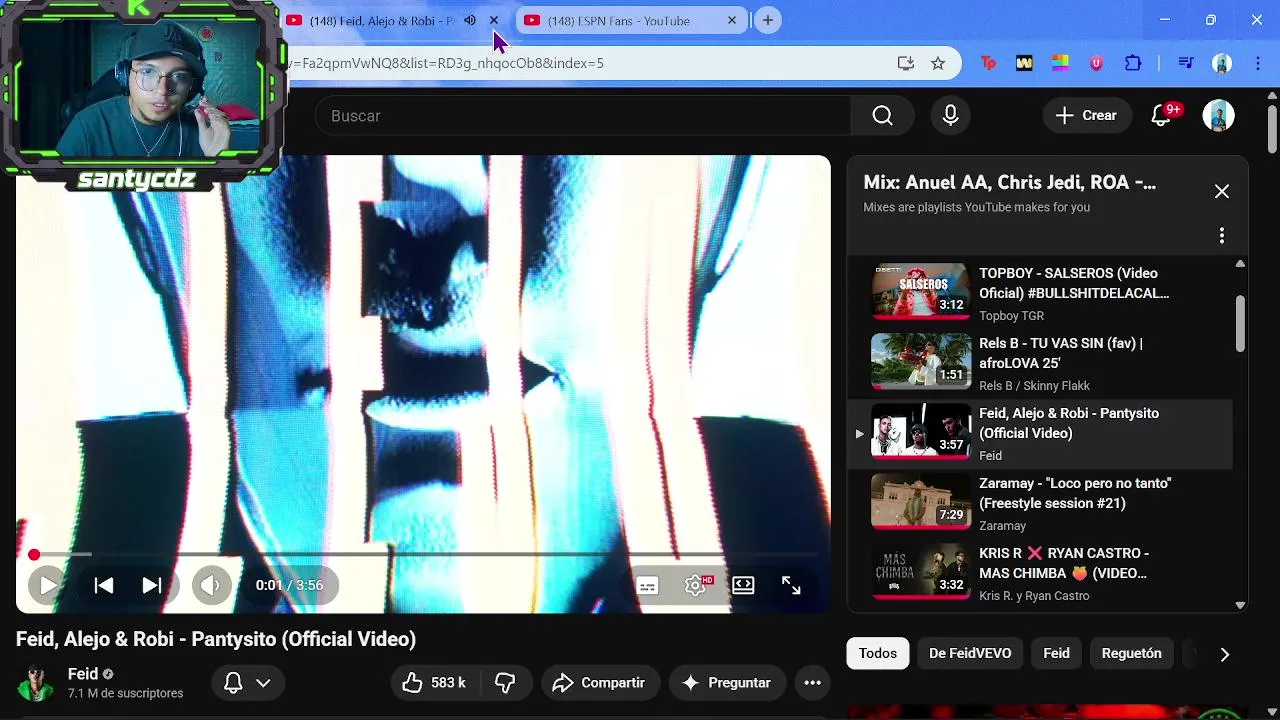Start voice search with microphone
This screenshot has width=1280, height=720.
(951, 116)
